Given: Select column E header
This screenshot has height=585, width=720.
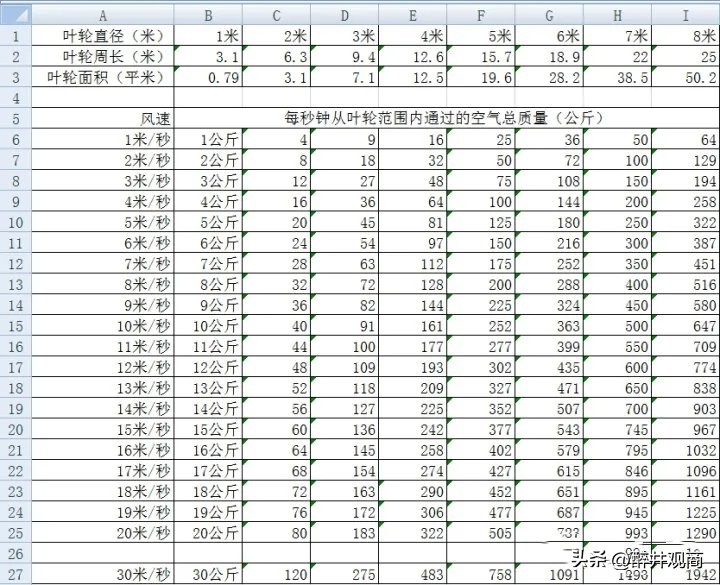Looking at the screenshot, I should point(412,16).
